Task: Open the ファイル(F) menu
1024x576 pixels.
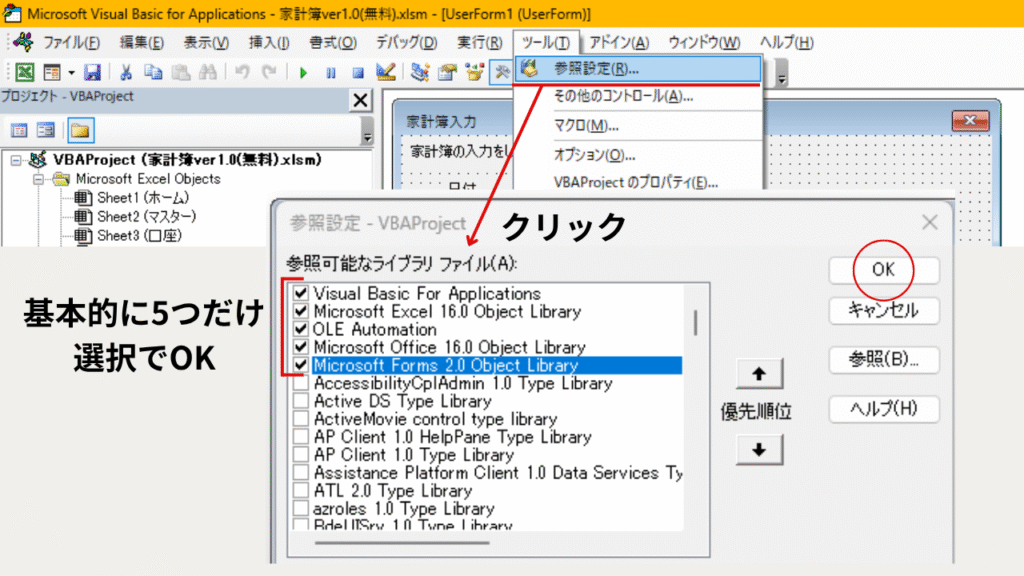Action: coord(71,42)
